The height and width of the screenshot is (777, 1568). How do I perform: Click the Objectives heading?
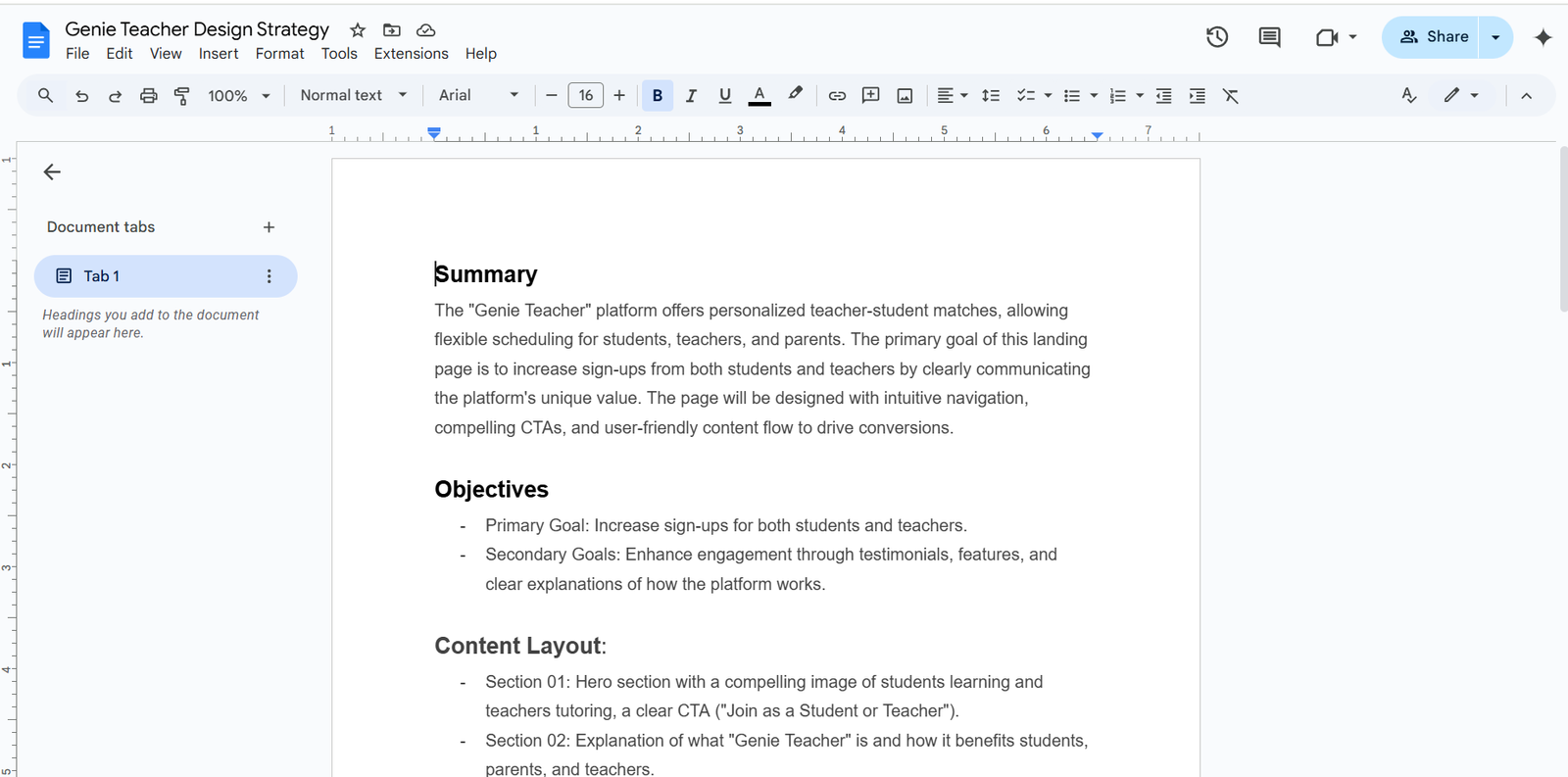492,489
